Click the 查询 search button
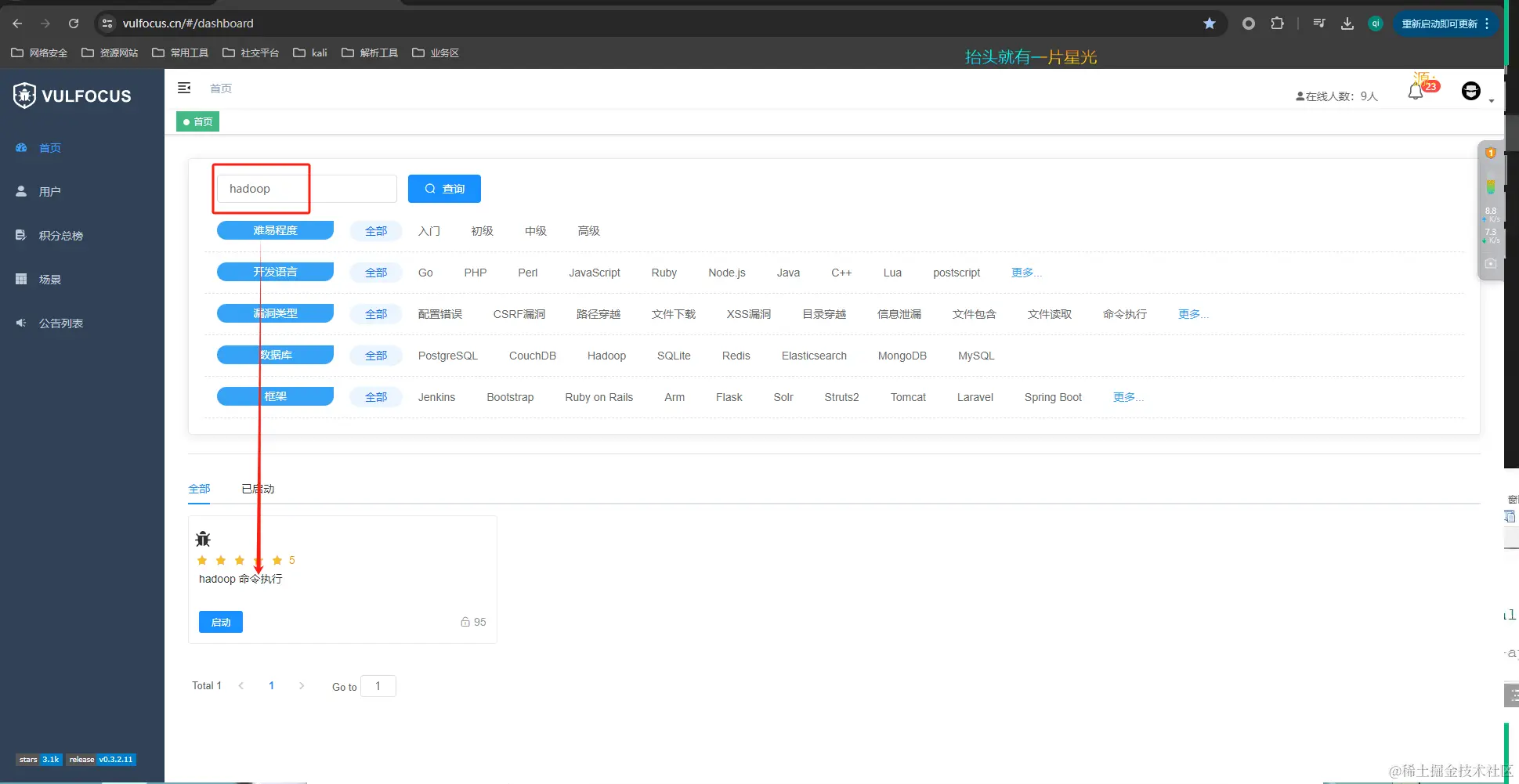Screen dimensions: 1519x784 pyautogui.click(x=444, y=189)
